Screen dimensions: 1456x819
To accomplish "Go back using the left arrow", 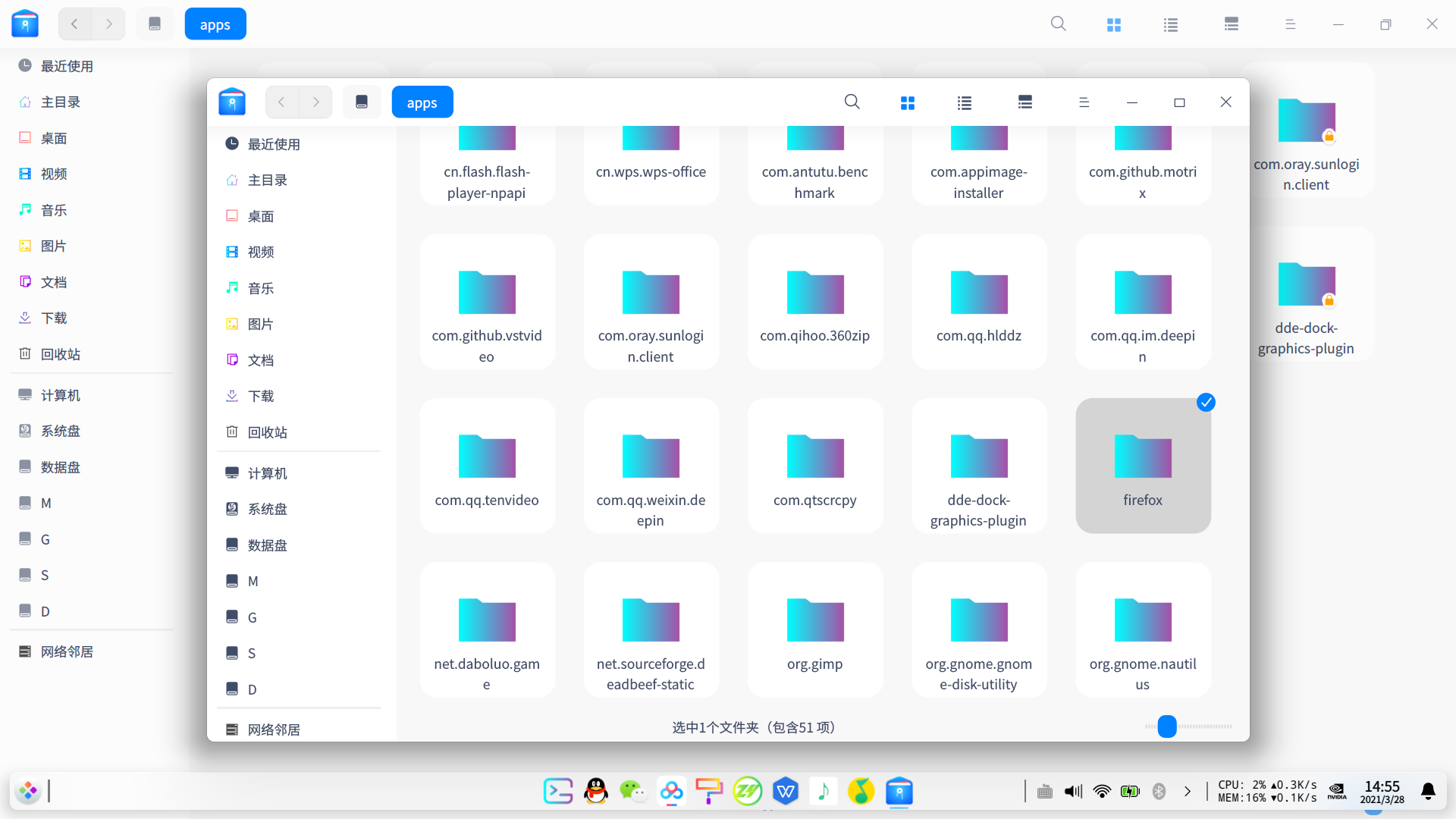I will click(x=281, y=102).
